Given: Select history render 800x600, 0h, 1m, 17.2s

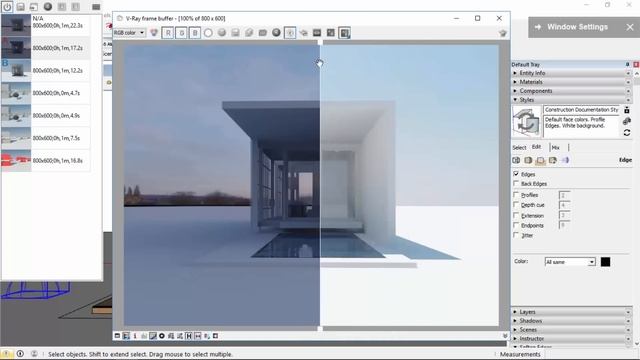Looking at the screenshot, I should [x=46, y=48].
